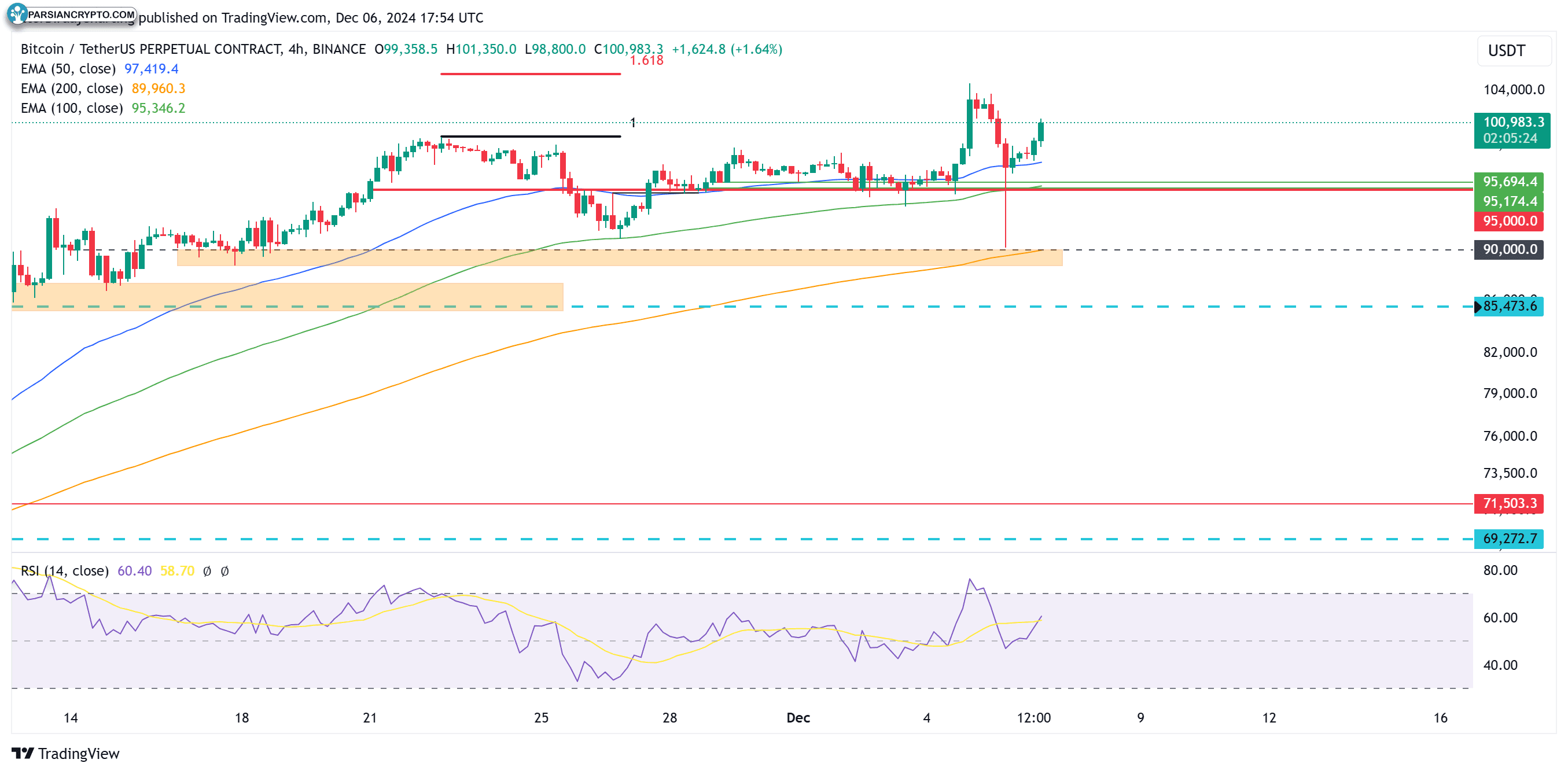Click the Dec label on time axis
This screenshot has height=774, width=1568.
(x=798, y=717)
